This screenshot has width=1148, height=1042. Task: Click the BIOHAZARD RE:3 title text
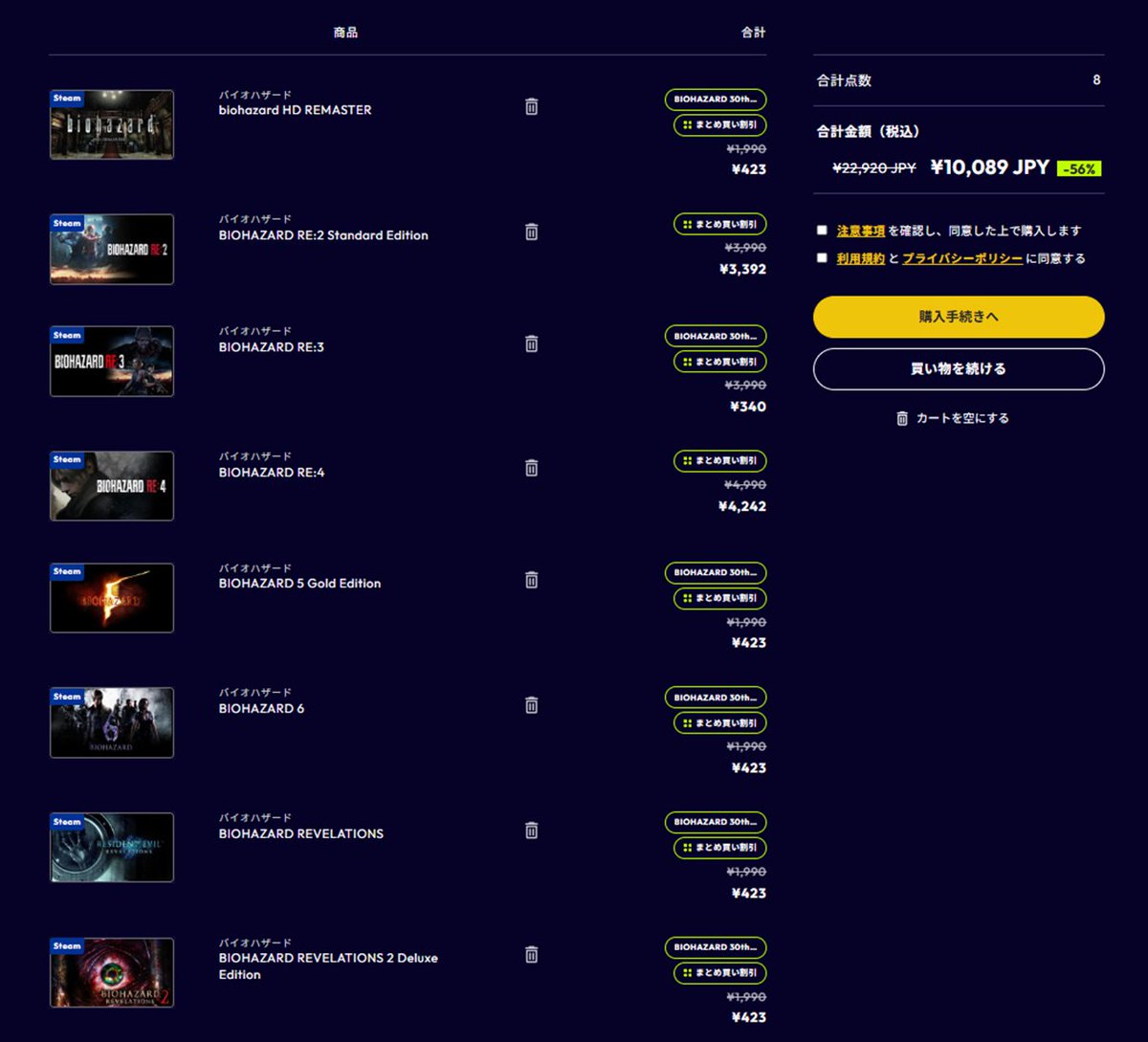pyautogui.click(x=271, y=347)
